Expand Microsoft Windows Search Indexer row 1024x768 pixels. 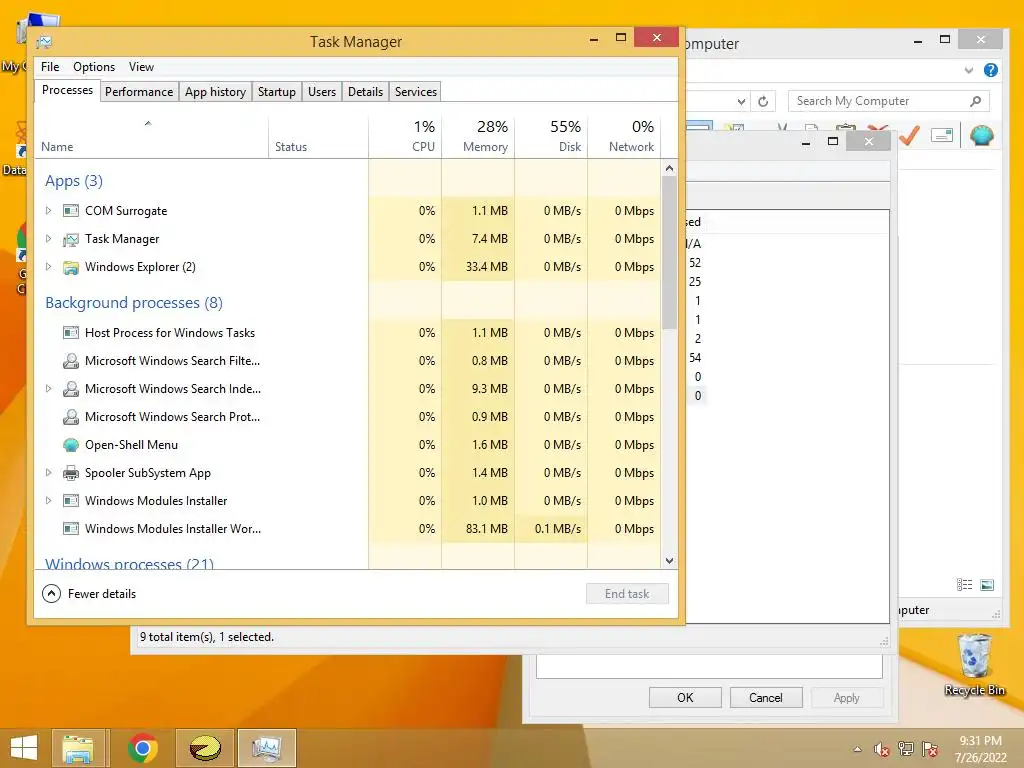(x=48, y=389)
